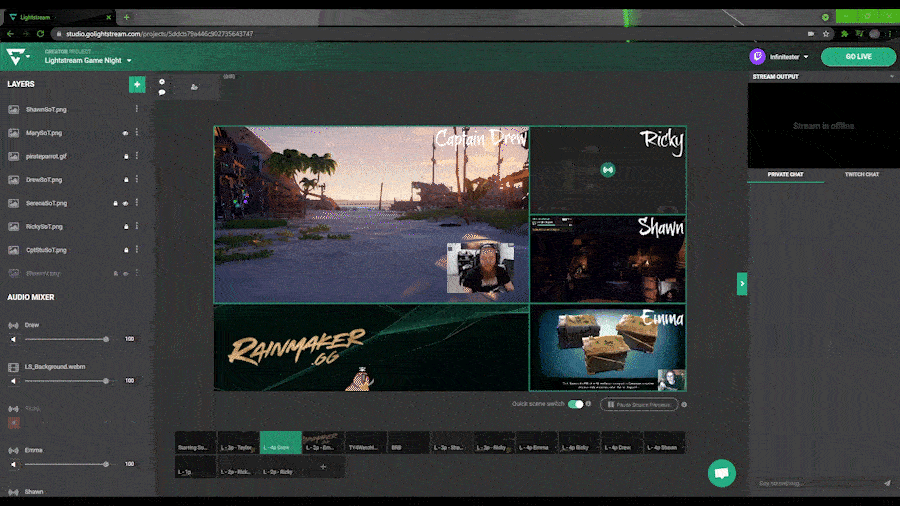Select the L - 4p Drew scene

pyautogui.click(x=621, y=443)
